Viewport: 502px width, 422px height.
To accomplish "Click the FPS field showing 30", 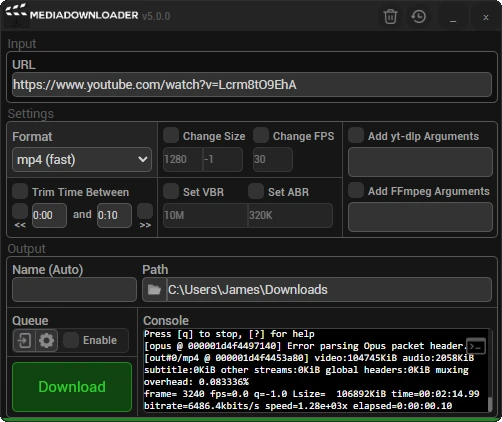I will click(x=273, y=159).
